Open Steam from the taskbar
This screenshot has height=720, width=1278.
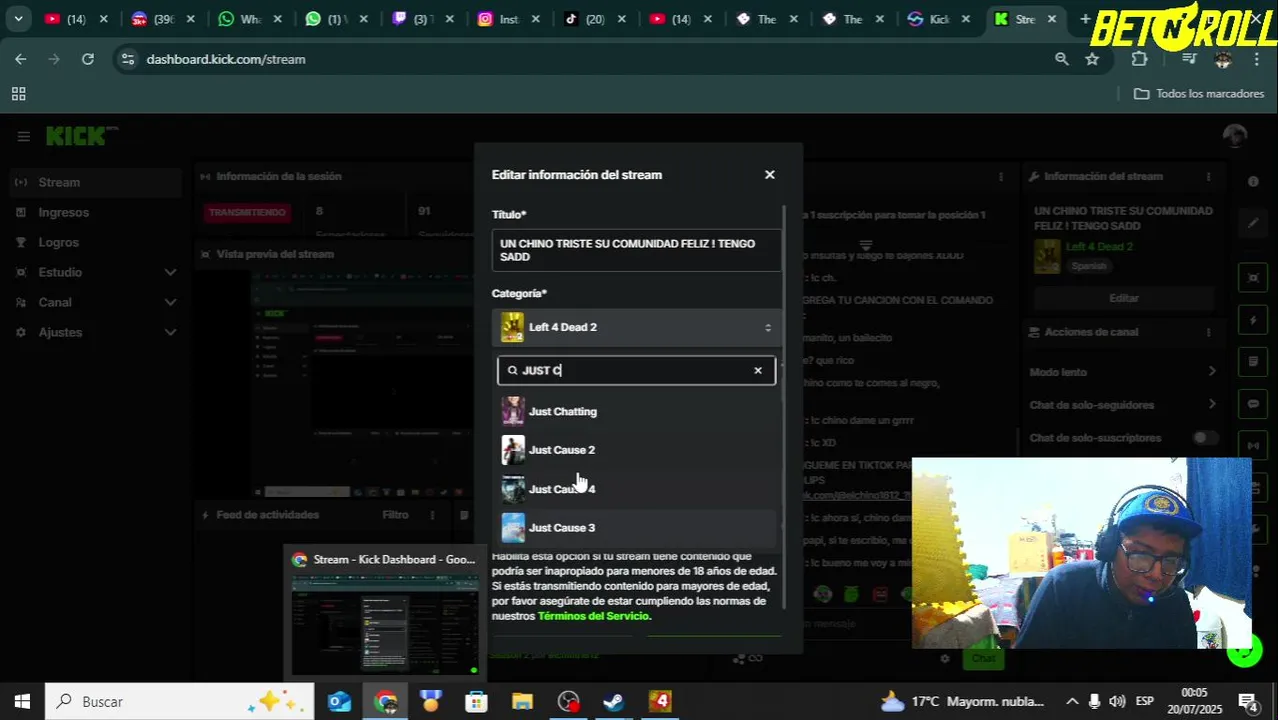coord(614,702)
